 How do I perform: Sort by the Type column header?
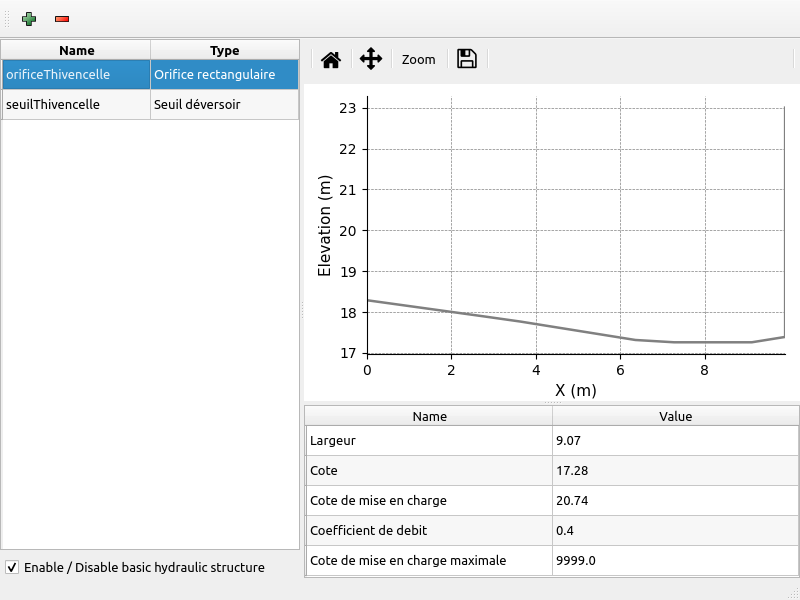(x=224, y=50)
